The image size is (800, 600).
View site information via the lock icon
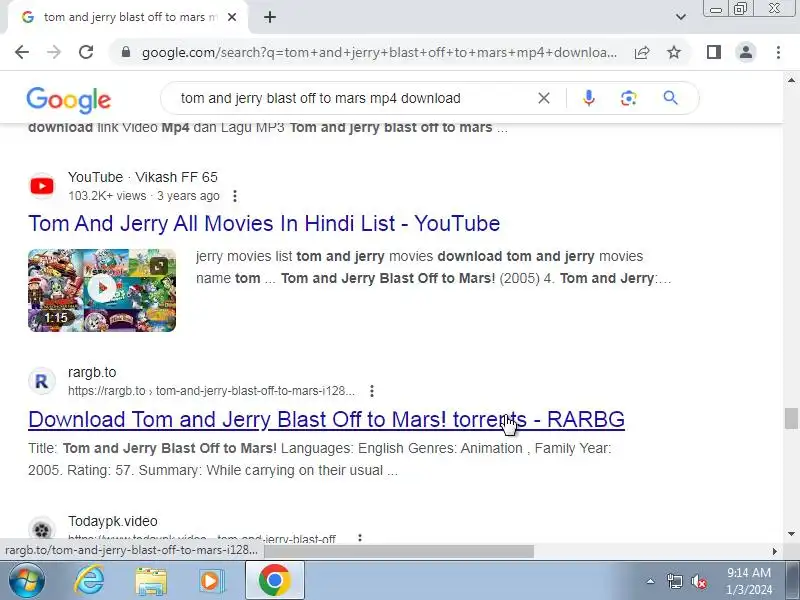tap(126, 52)
